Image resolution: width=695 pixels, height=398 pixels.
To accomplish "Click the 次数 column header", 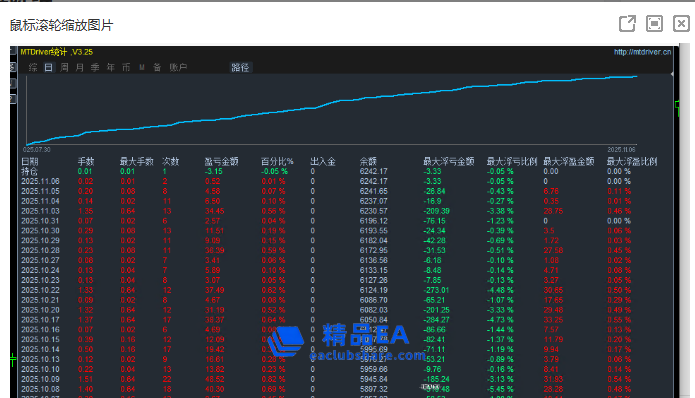I will click(x=170, y=161).
